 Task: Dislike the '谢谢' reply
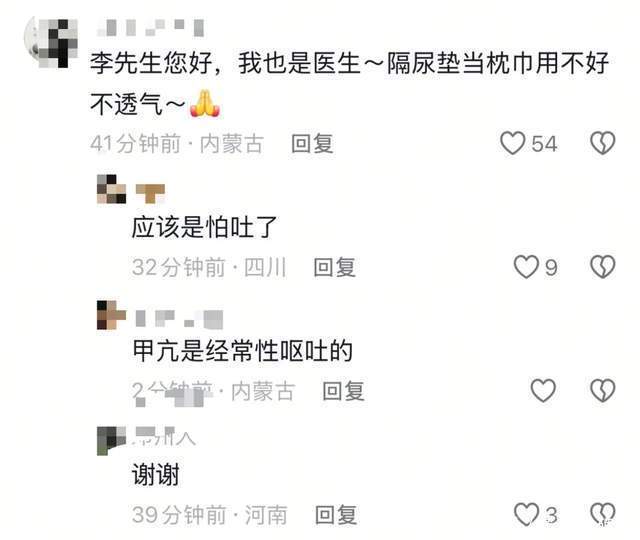point(603,514)
